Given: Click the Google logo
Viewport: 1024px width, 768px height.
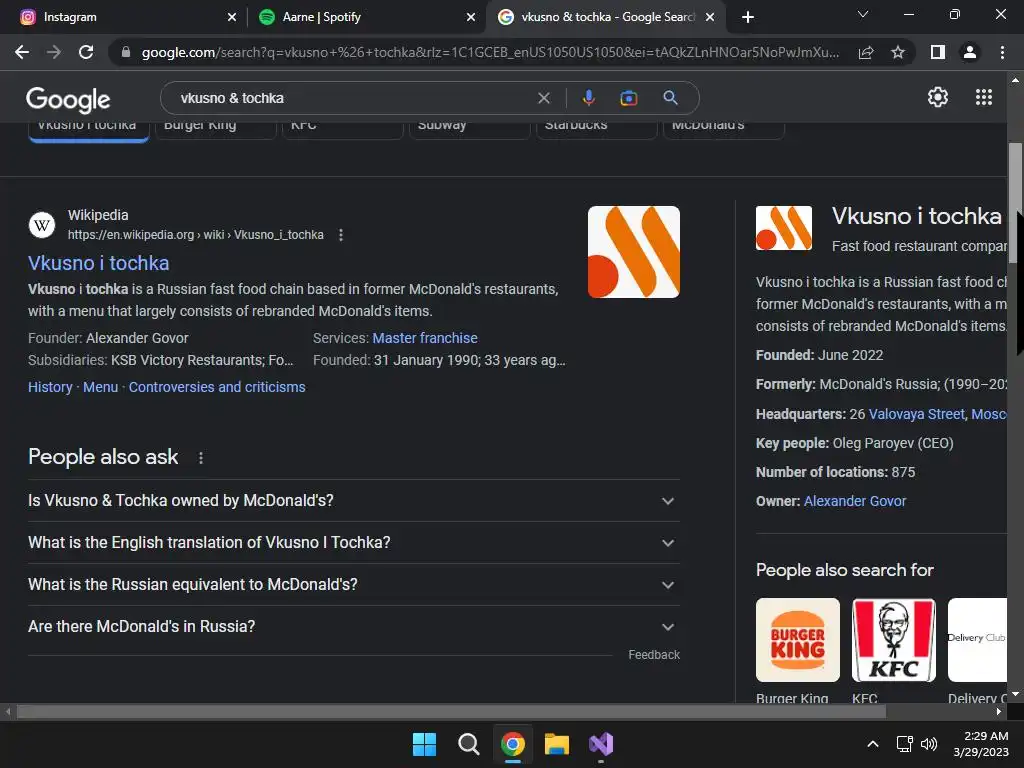Looking at the screenshot, I should 68,99.
